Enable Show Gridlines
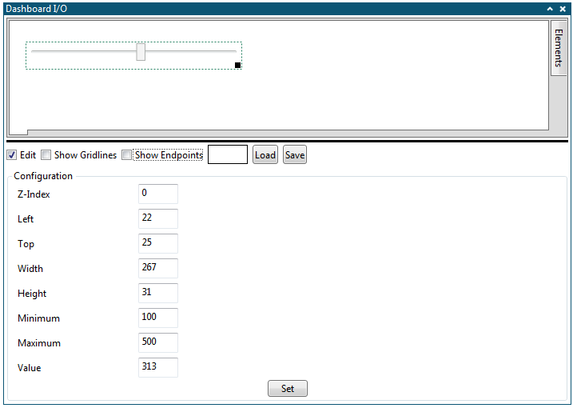This screenshot has height=408, width=573. coord(46,155)
